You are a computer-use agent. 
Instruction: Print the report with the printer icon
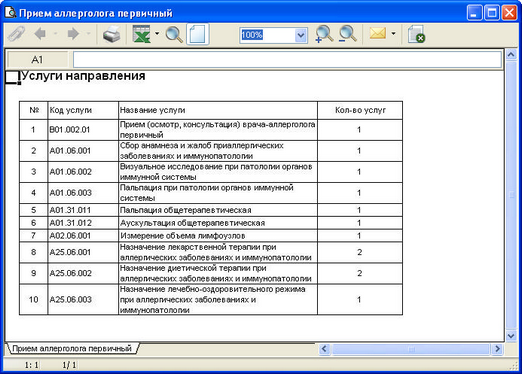tap(111, 34)
